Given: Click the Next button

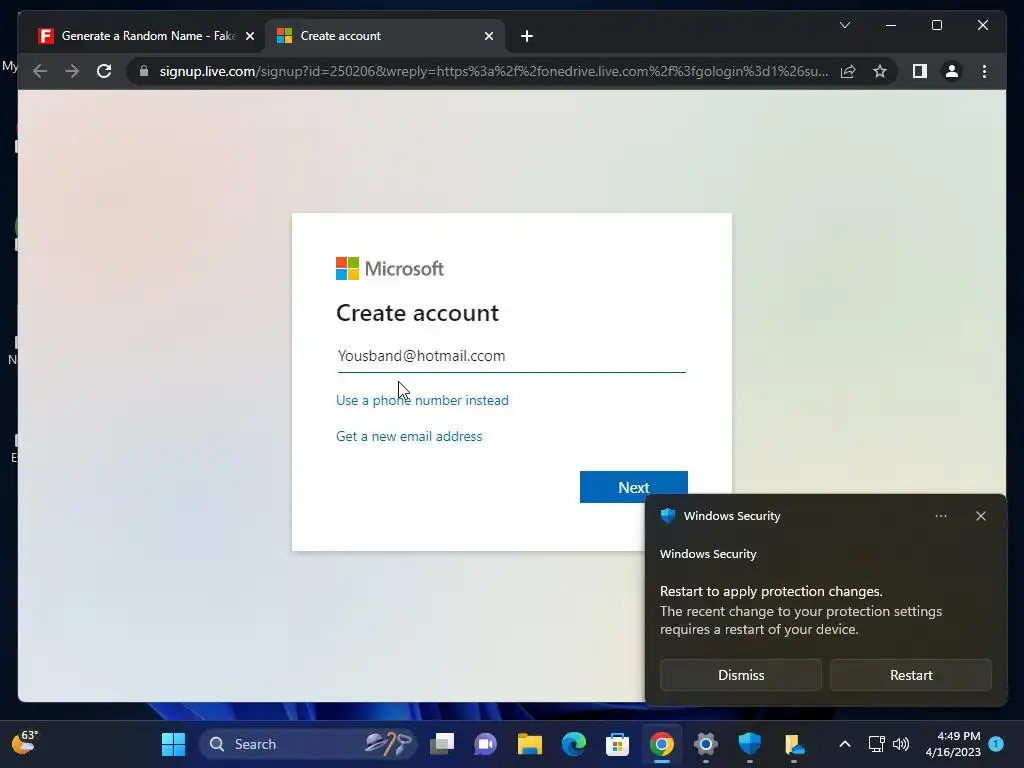Looking at the screenshot, I should click(x=633, y=487).
